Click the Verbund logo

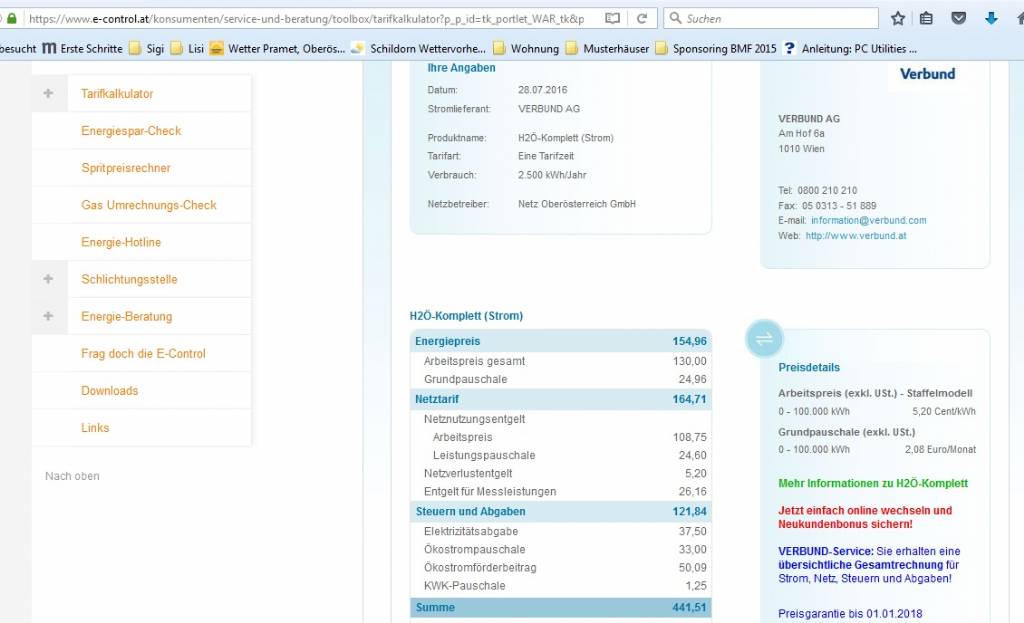(927, 74)
